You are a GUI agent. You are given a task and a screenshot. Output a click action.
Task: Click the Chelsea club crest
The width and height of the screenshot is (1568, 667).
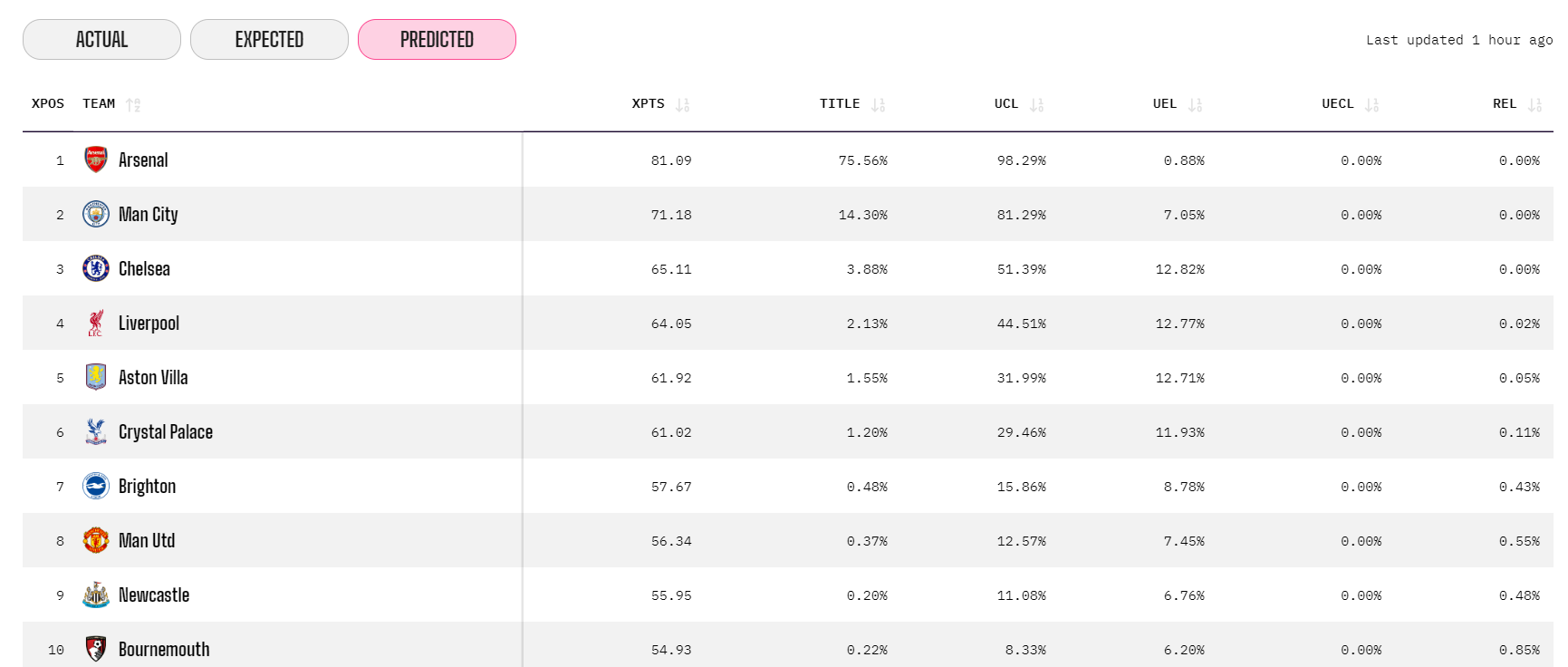coord(96,268)
